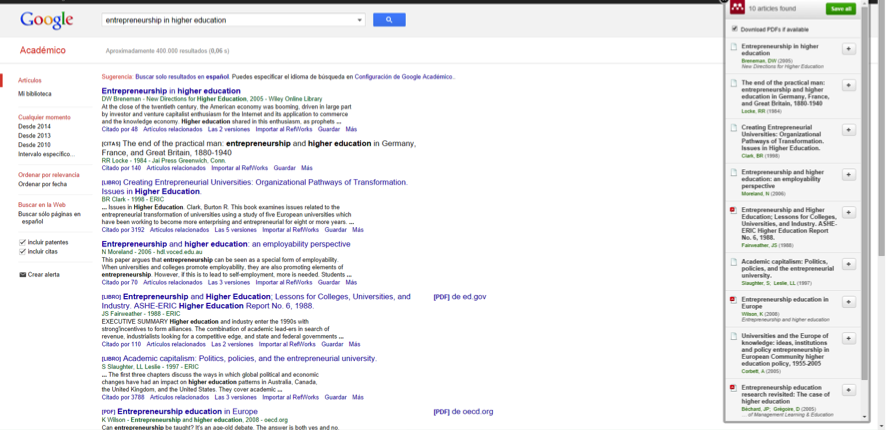Click 'Crear alerta' link
This screenshot has height=430, width=886.
pyautogui.click(x=44, y=275)
